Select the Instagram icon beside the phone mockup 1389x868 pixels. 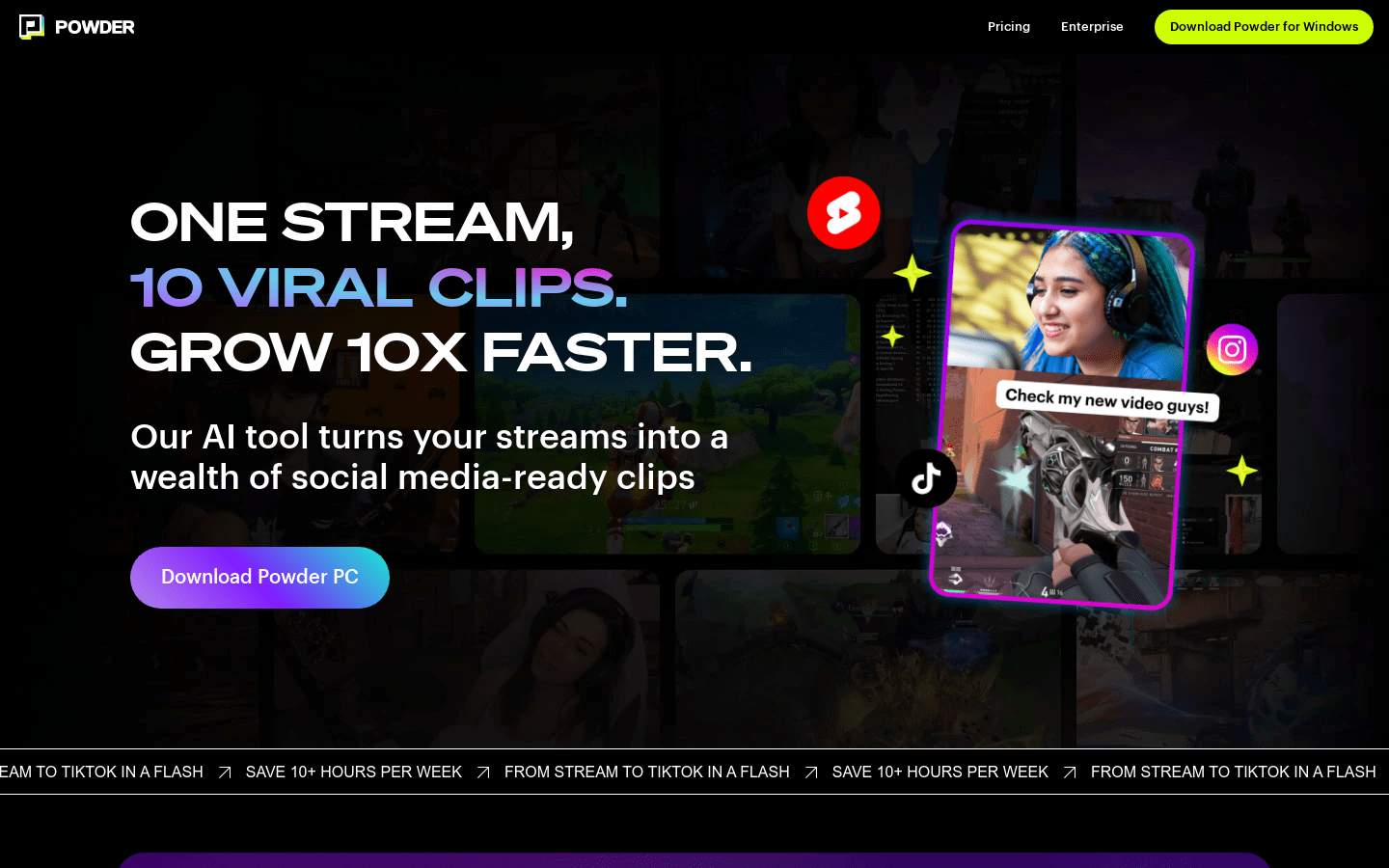1232,349
